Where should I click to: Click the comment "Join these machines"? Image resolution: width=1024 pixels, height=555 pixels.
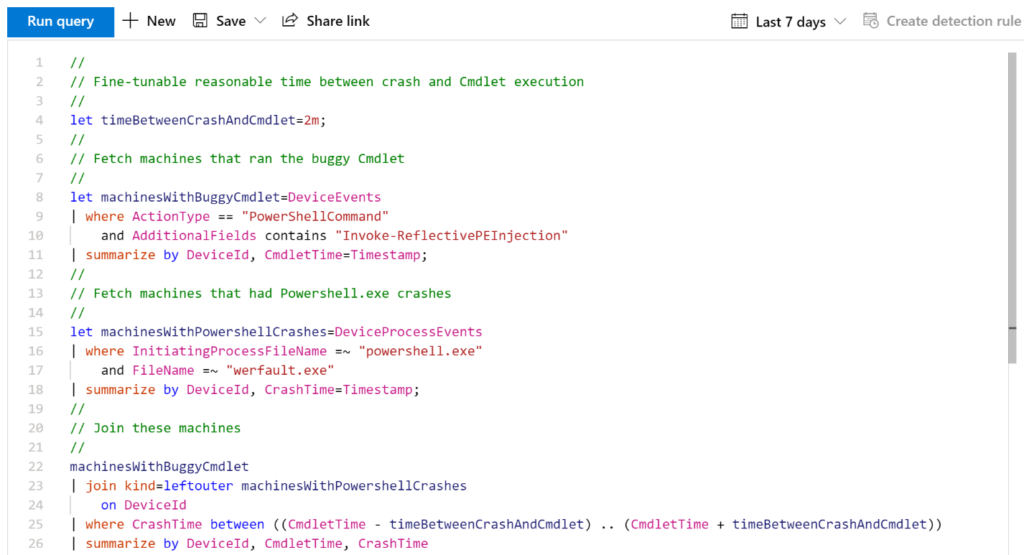pyautogui.click(x=166, y=428)
